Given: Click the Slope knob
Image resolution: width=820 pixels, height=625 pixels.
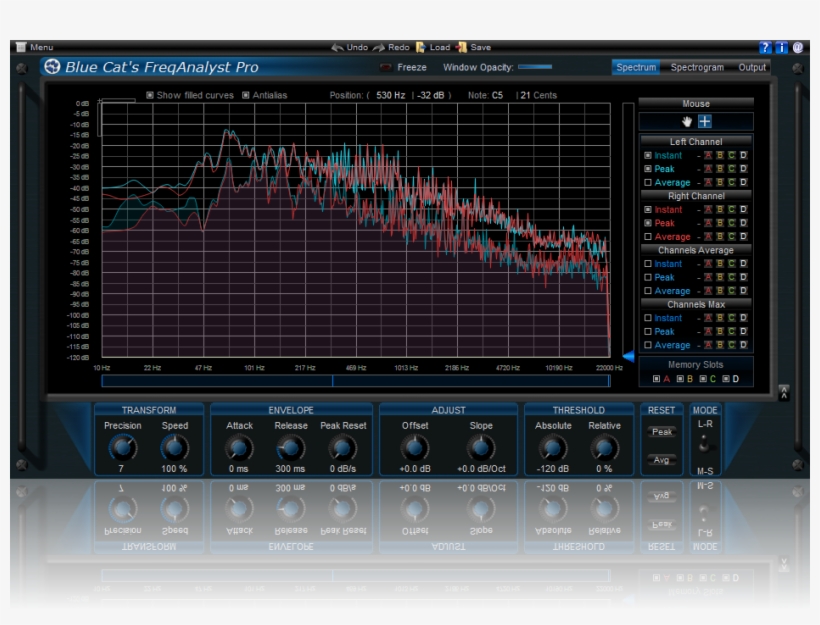Looking at the screenshot, I should (x=481, y=448).
